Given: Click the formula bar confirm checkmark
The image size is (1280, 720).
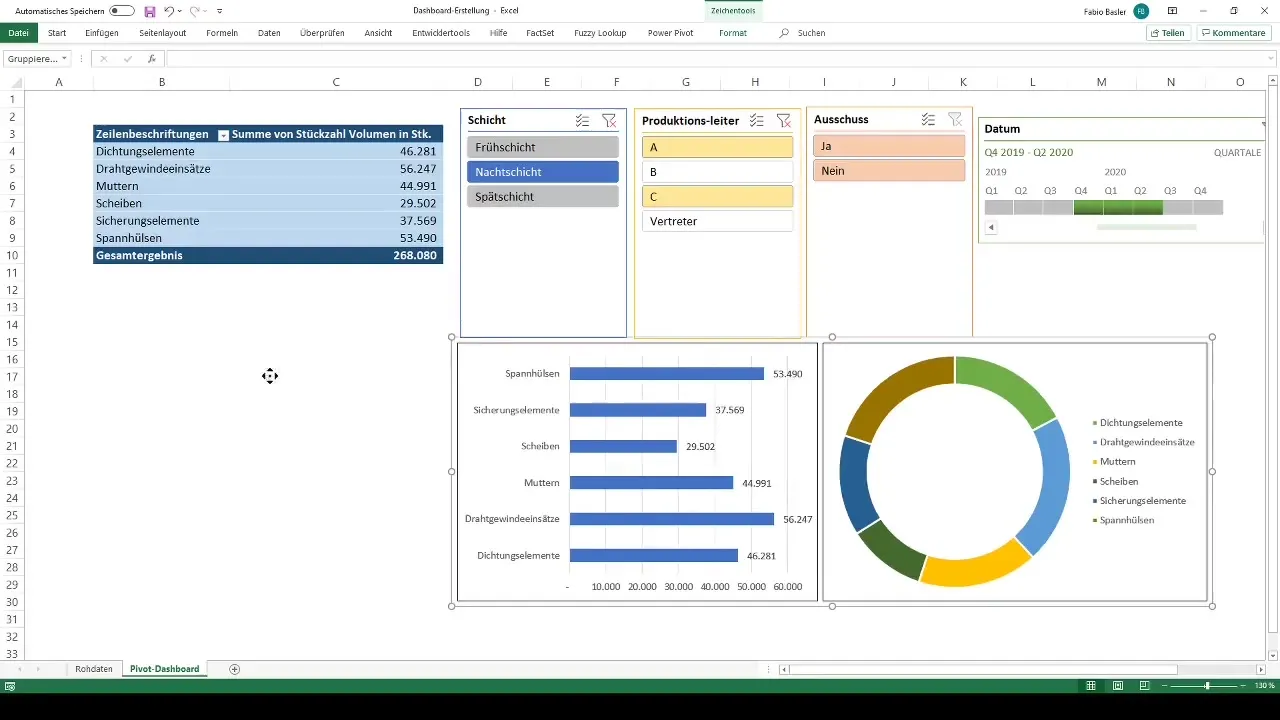Looking at the screenshot, I should coord(127,59).
